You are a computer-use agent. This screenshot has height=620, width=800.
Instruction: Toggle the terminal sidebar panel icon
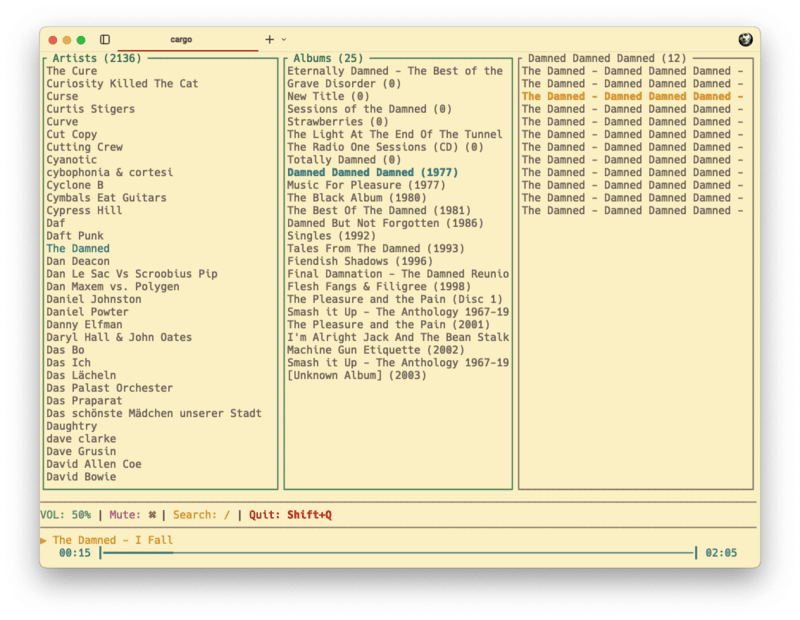tap(105, 39)
